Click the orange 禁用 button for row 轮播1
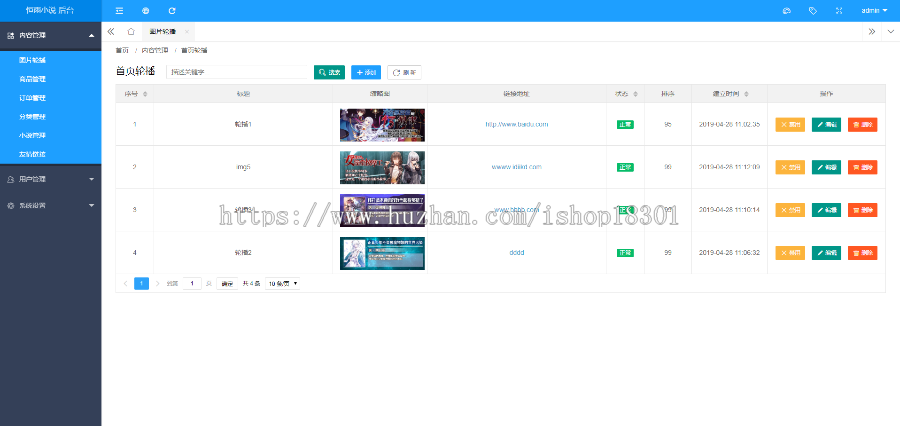900x426 pixels. pyautogui.click(x=790, y=125)
